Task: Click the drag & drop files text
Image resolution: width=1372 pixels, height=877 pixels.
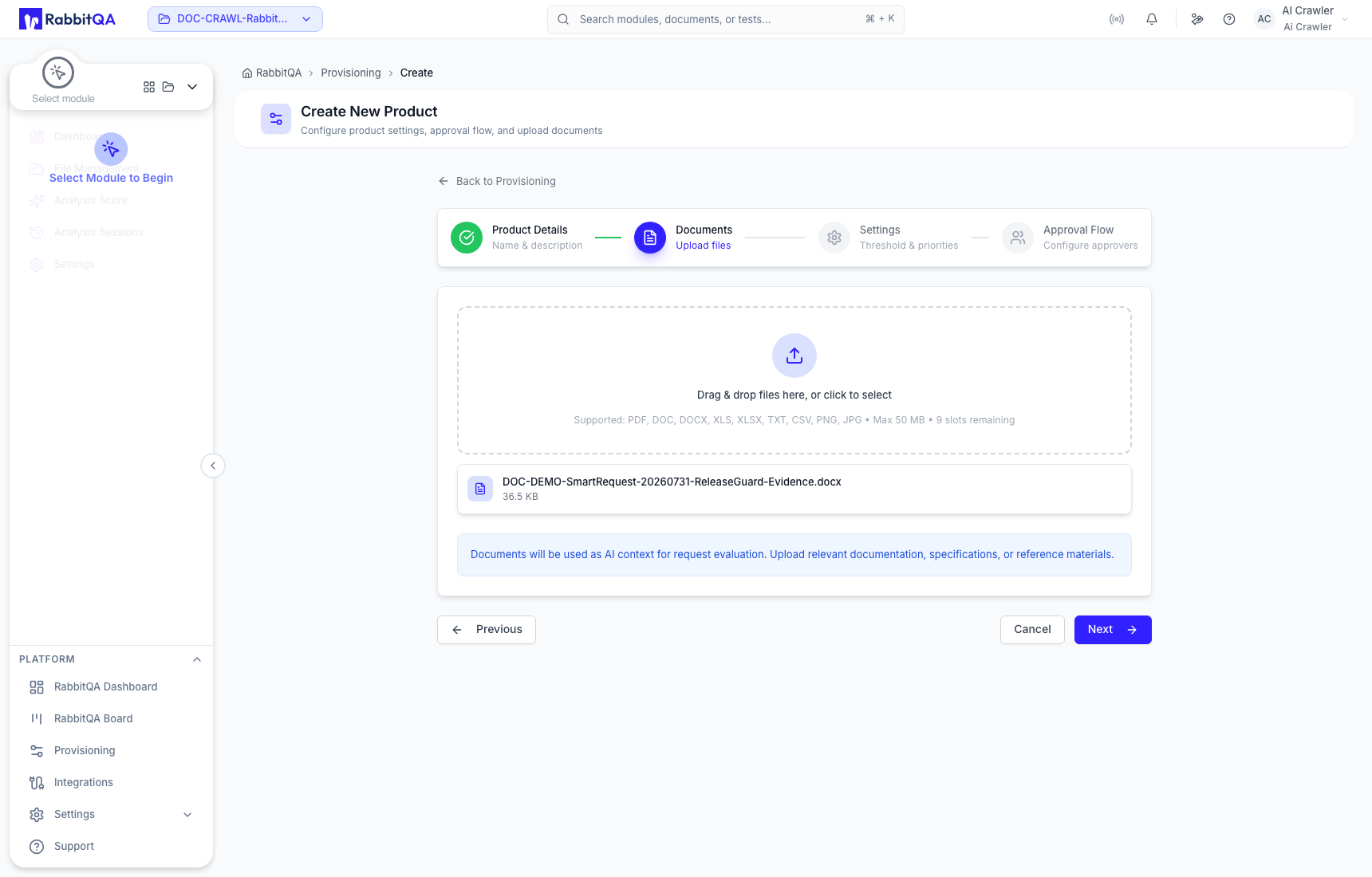Action: (x=794, y=395)
